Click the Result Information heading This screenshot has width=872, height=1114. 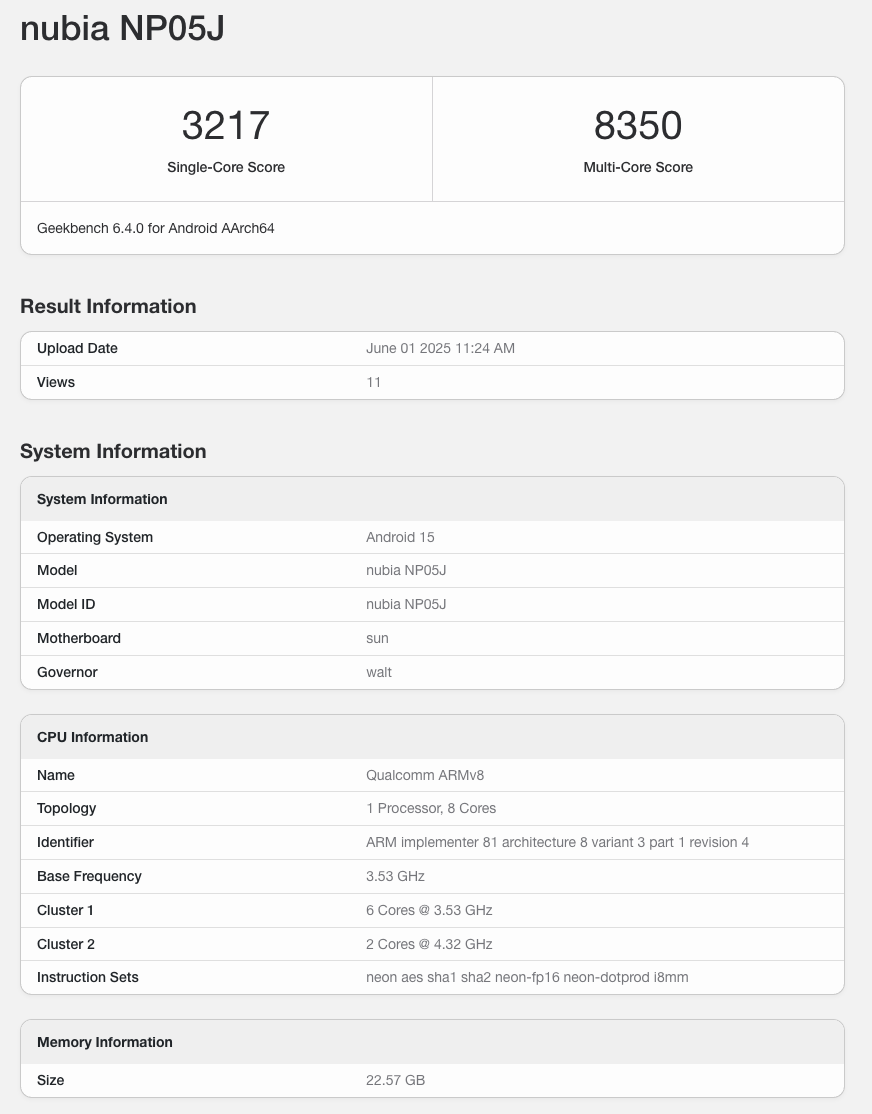[x=108, y=306]
